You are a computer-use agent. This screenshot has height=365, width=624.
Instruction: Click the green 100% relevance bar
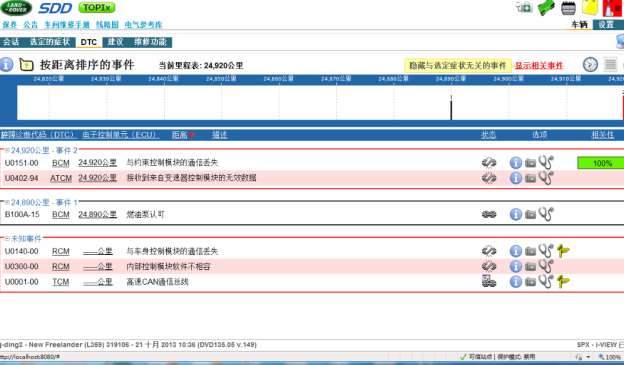601,163
